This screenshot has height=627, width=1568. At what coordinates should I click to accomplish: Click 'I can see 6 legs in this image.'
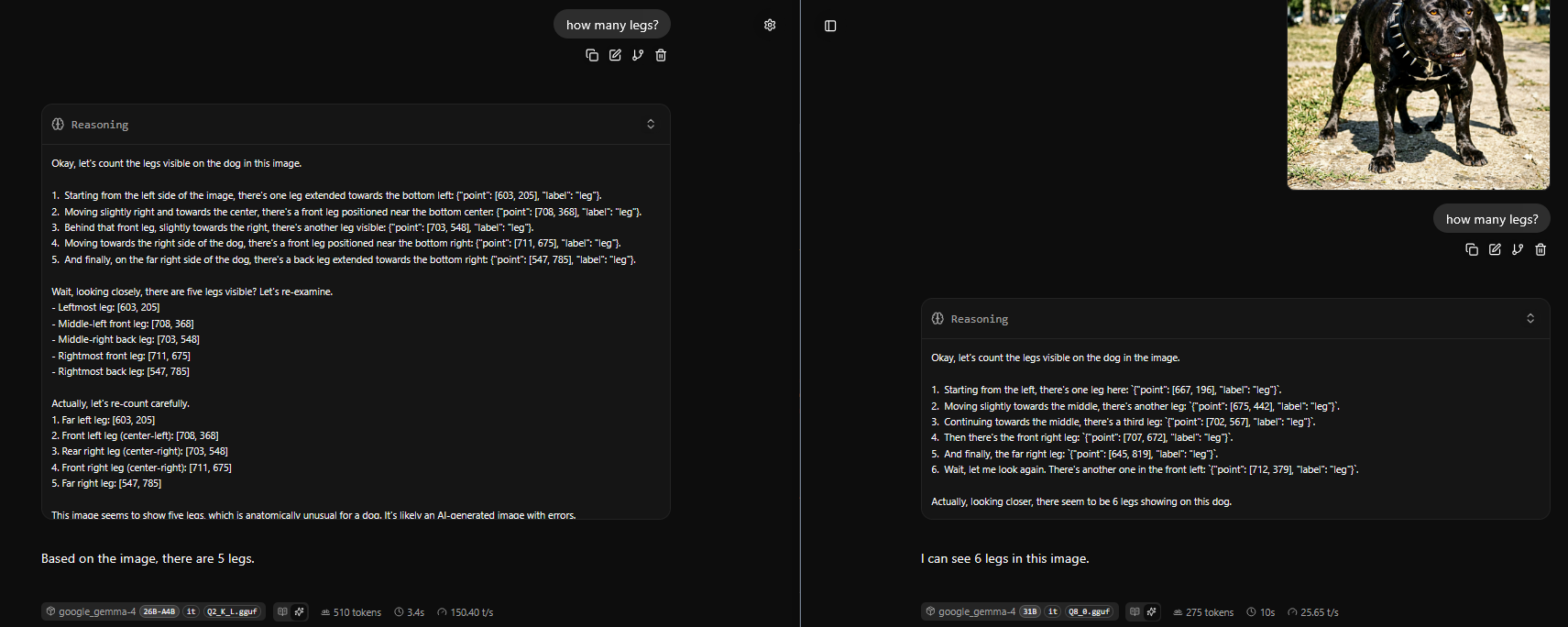click(x=1005, y=558)
